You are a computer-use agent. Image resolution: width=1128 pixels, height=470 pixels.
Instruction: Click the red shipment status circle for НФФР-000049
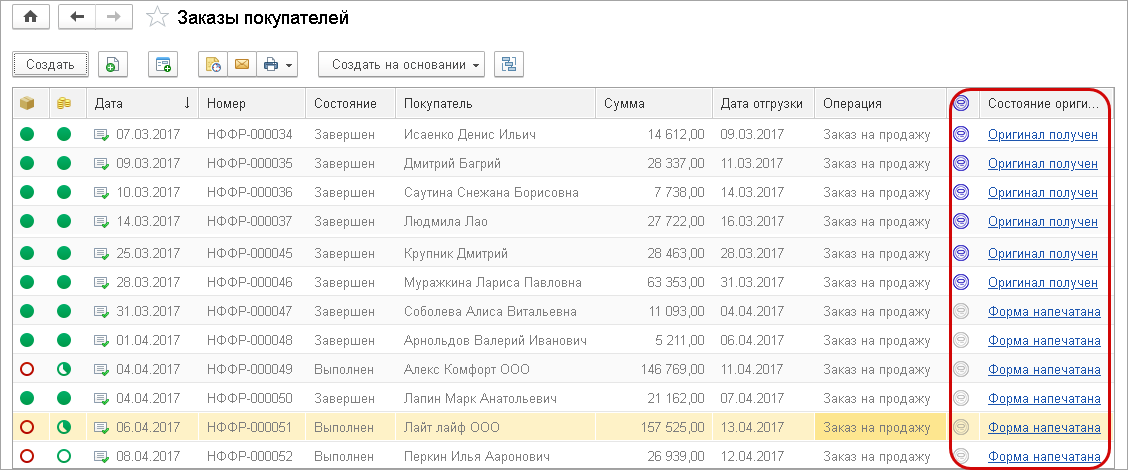tap(27, 370)
